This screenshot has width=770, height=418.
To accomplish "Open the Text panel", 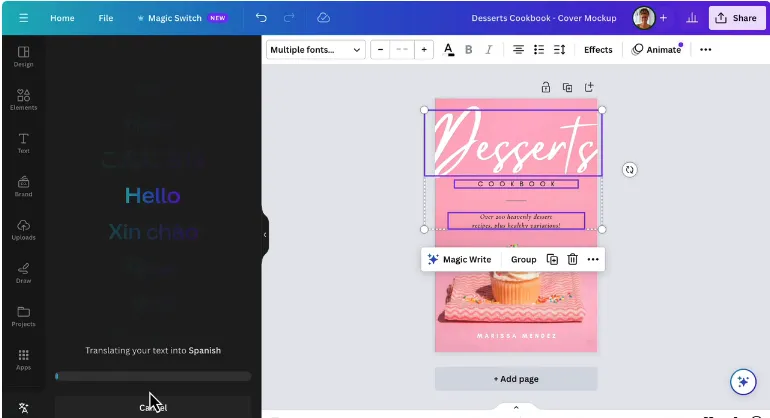I will pos(23,143).
